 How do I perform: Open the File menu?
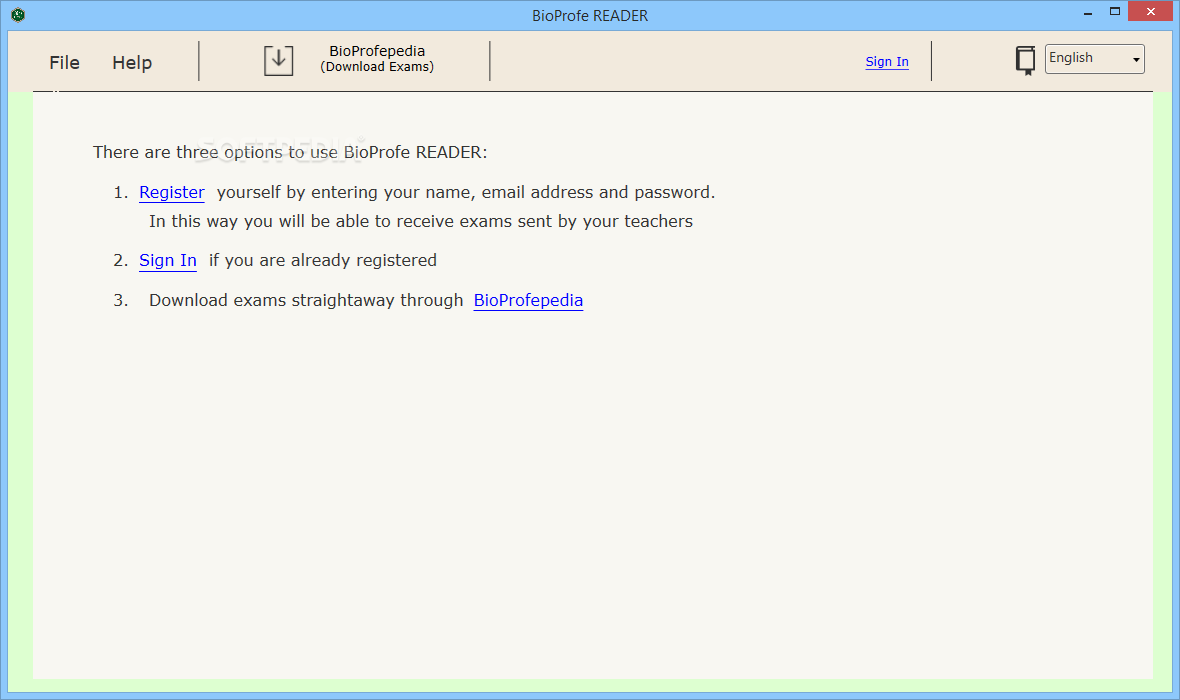coord(65,62)
